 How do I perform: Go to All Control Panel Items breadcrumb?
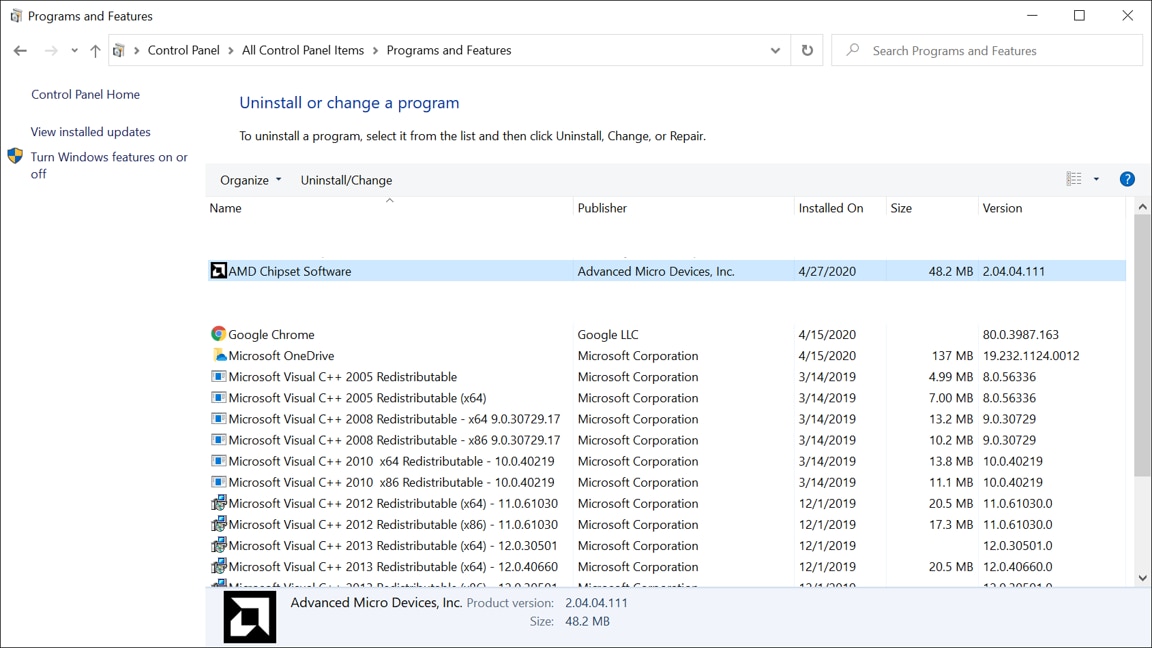point(303,51)
